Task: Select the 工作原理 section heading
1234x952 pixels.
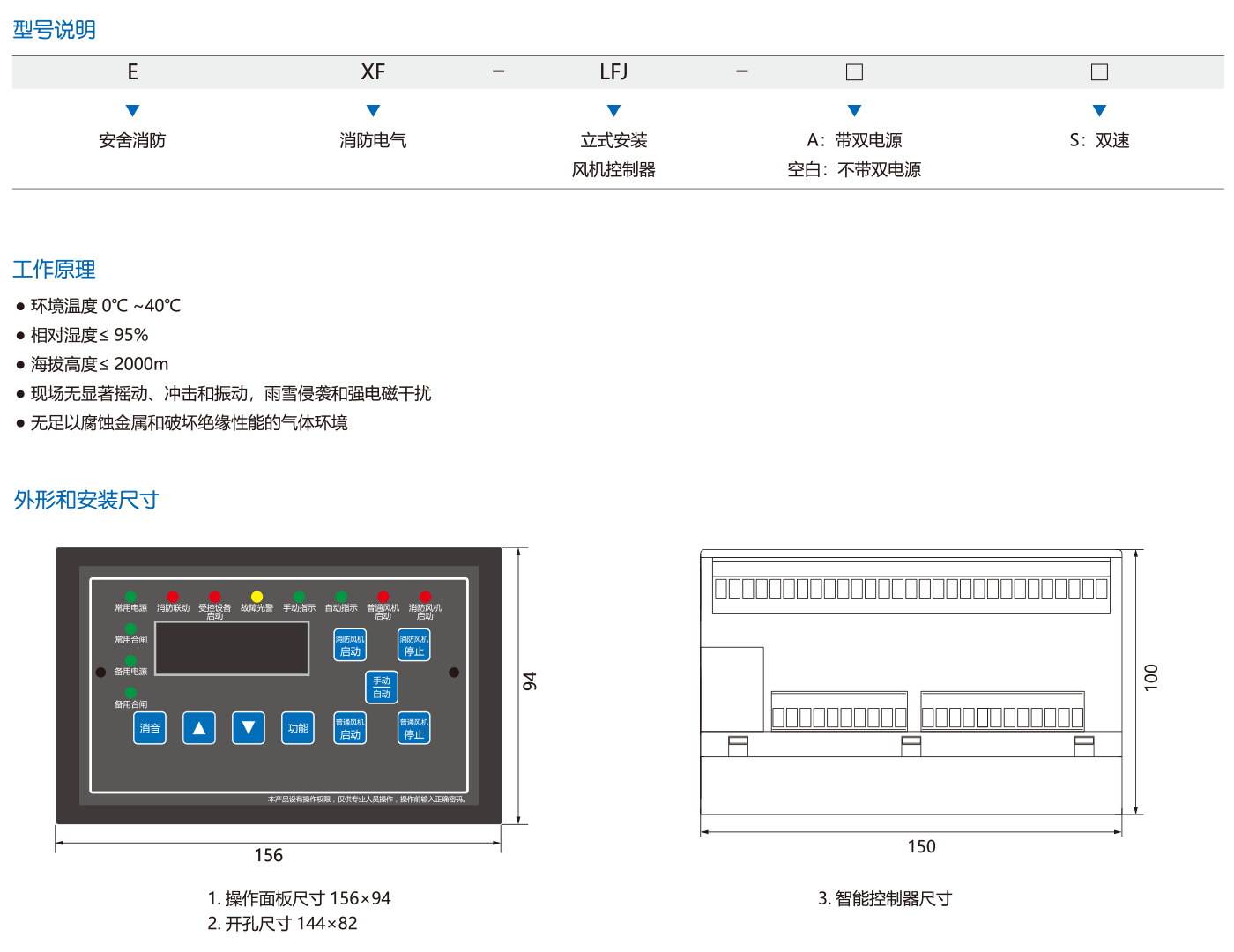Action: click(x=54, y=270)
